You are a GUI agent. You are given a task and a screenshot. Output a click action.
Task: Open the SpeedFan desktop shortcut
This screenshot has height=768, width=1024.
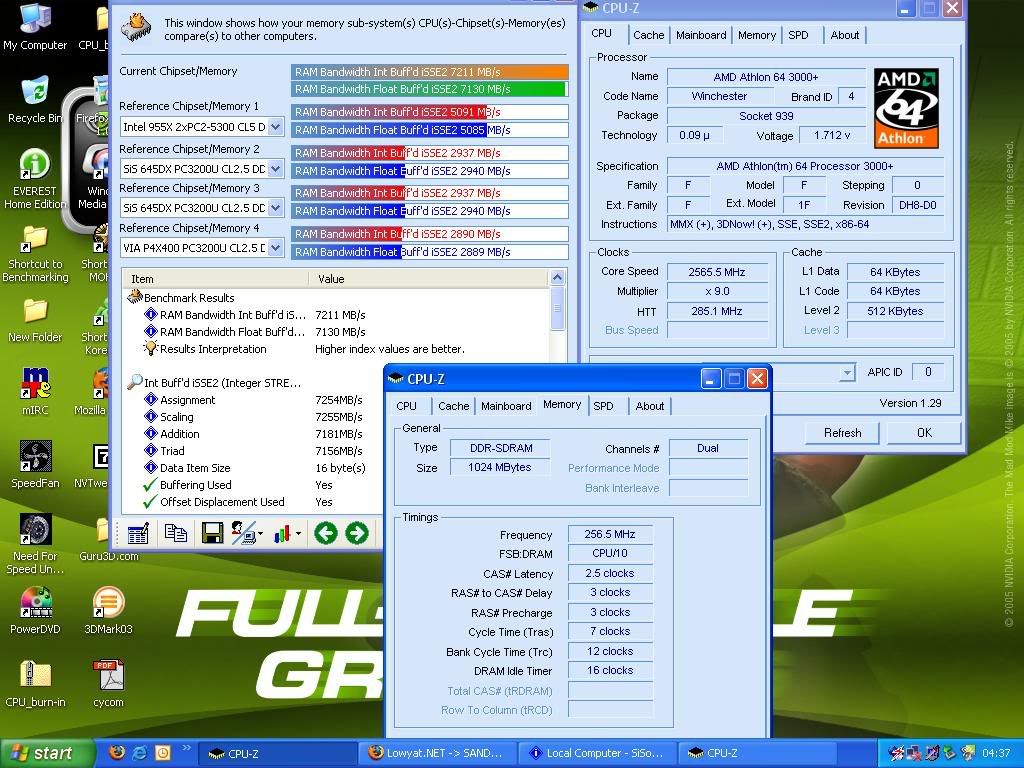pos(35,463)
